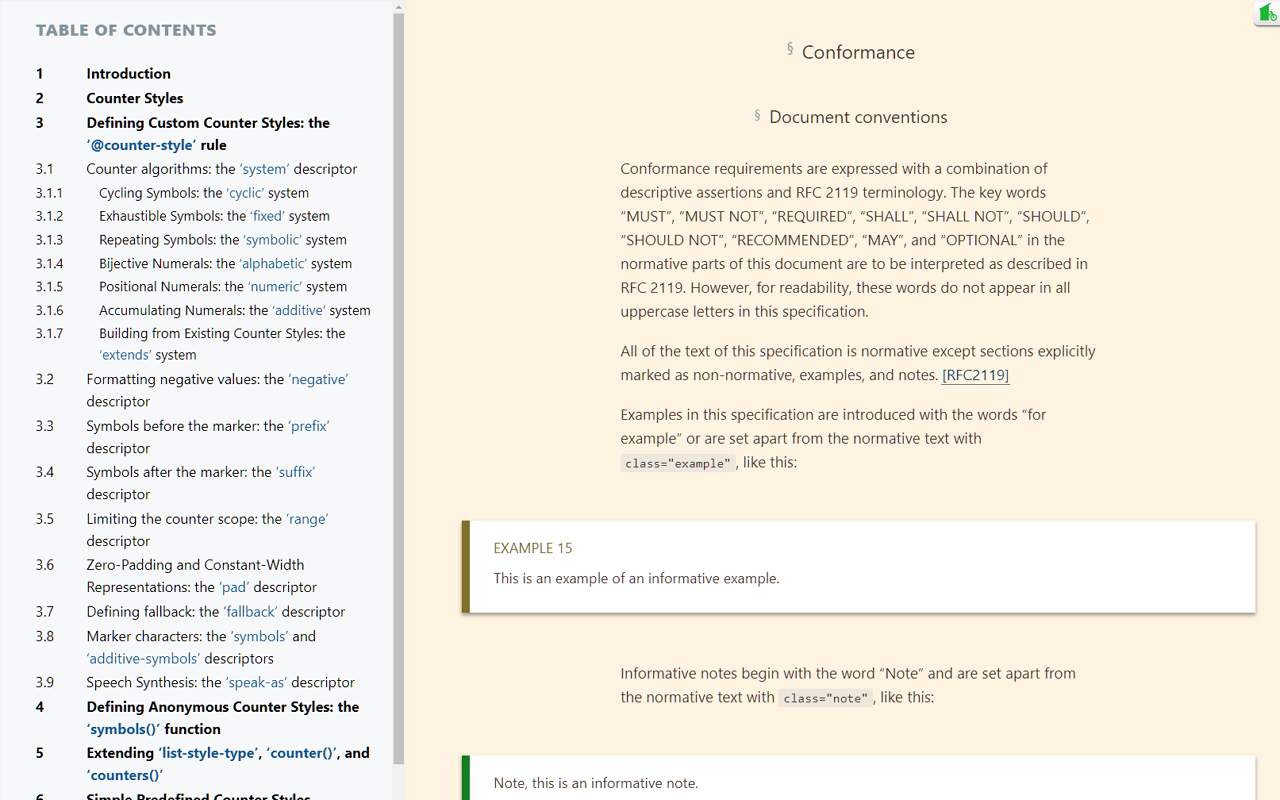The height and width of the screenshot is (800, 1280).
Task: Click the green extension icon at top right
Action: [x=1267, y=14]
